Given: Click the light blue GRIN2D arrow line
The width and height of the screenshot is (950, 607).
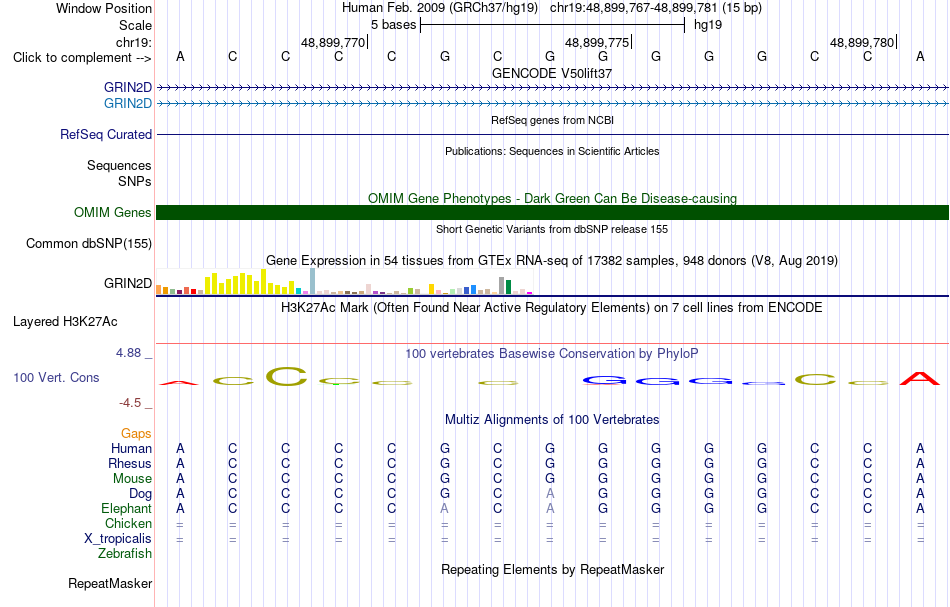Looking at the screenshot, I should coord(552,104).
